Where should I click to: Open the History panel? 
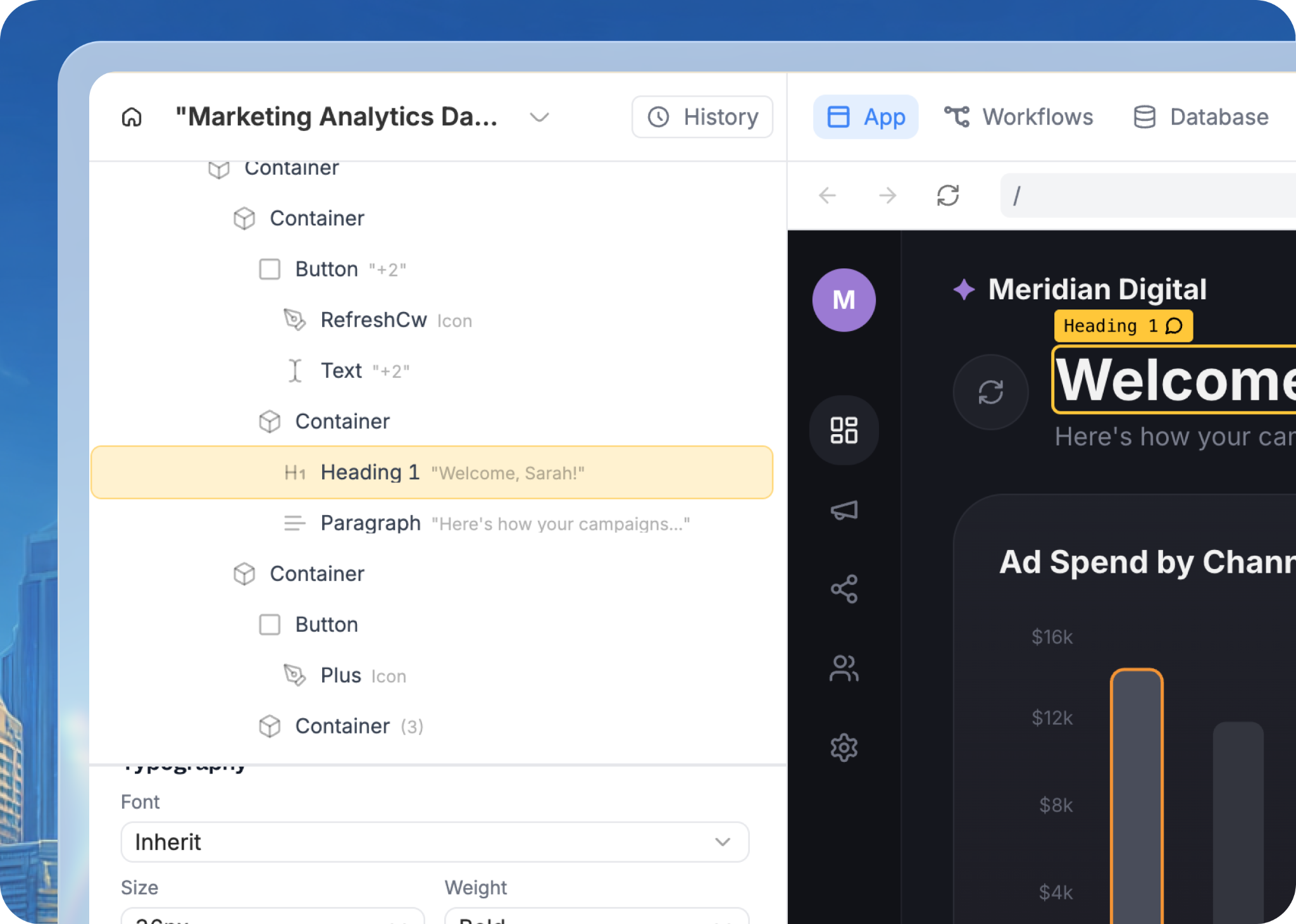pos(702,117)
